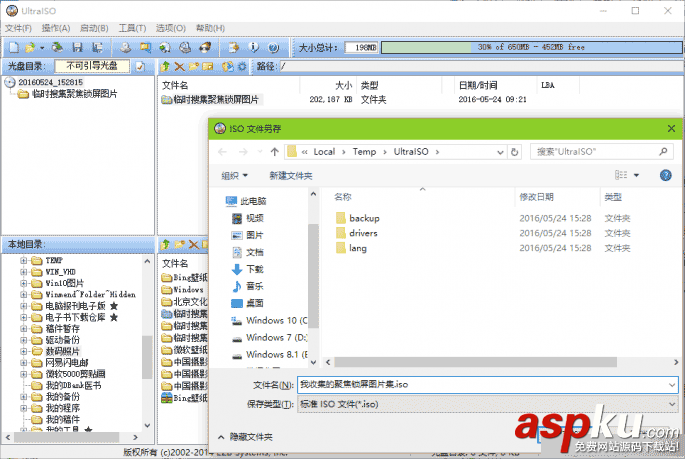Screen dimensions: 685x459
Task: Click the New Folder icon in disc file toolbar
Action: pos(194,66)
